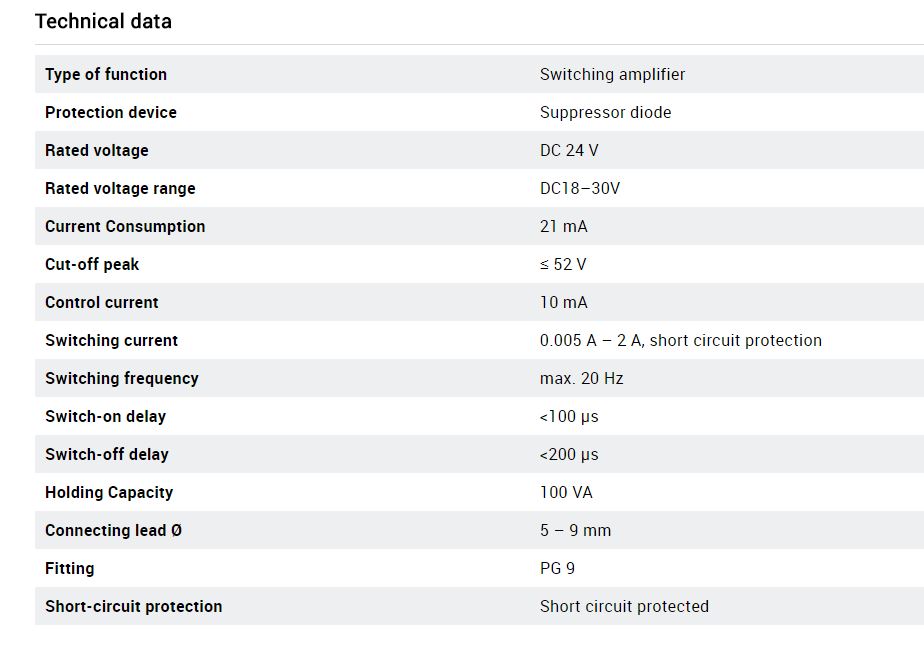Screen dimensions: 924x651
Task: Select the Switching current value text
Action: (681, 341)
